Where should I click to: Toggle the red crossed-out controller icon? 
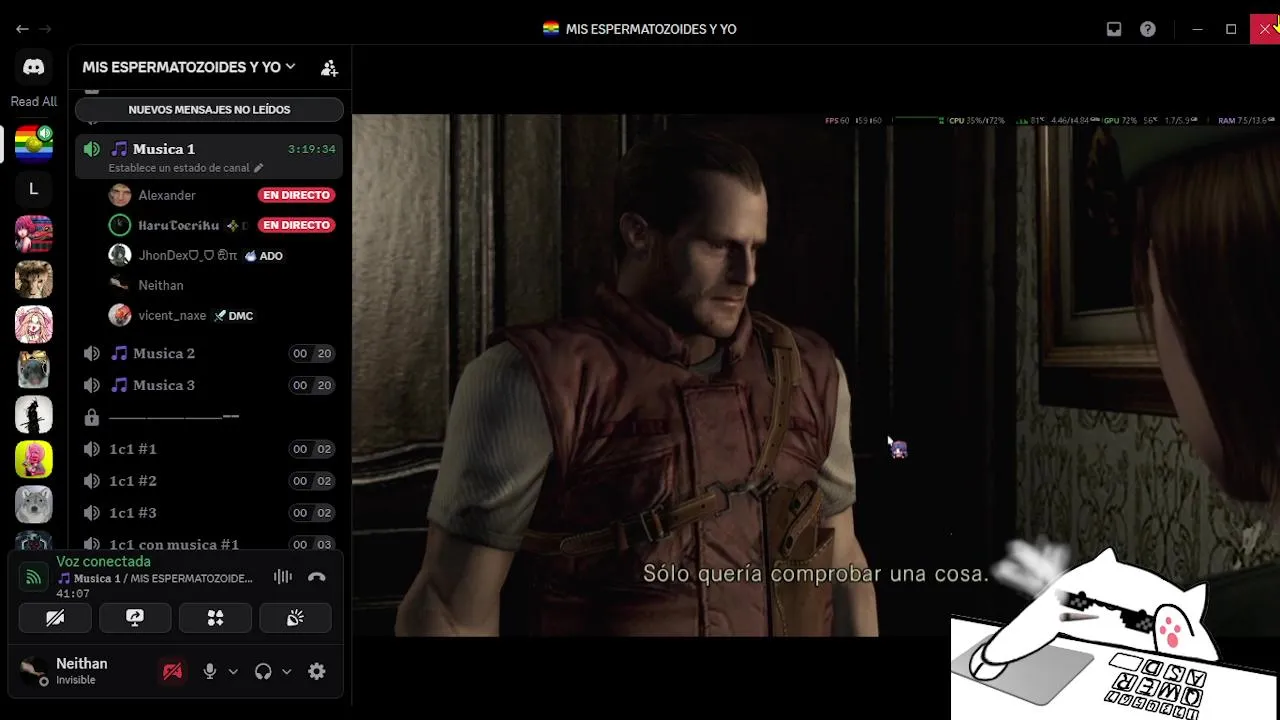(x=172, y=672)
